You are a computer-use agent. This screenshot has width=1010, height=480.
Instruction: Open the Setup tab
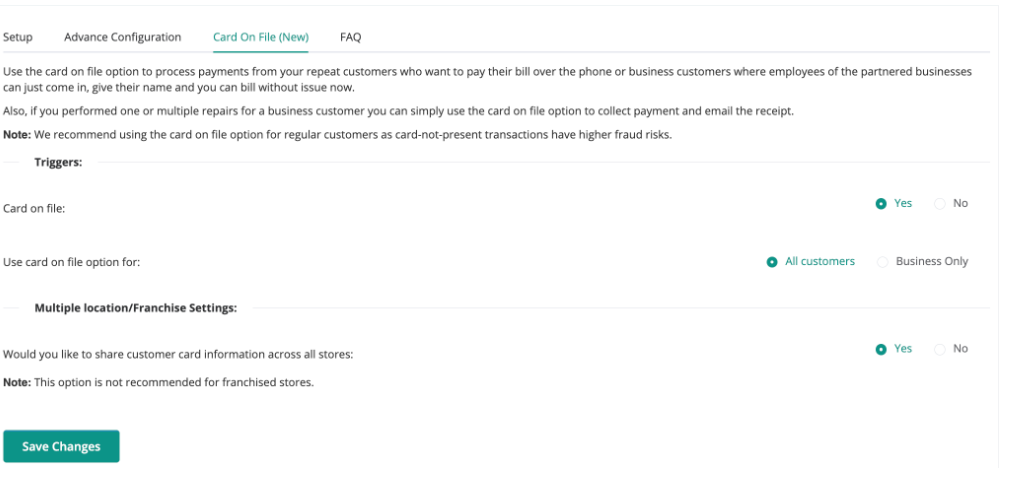18,37
